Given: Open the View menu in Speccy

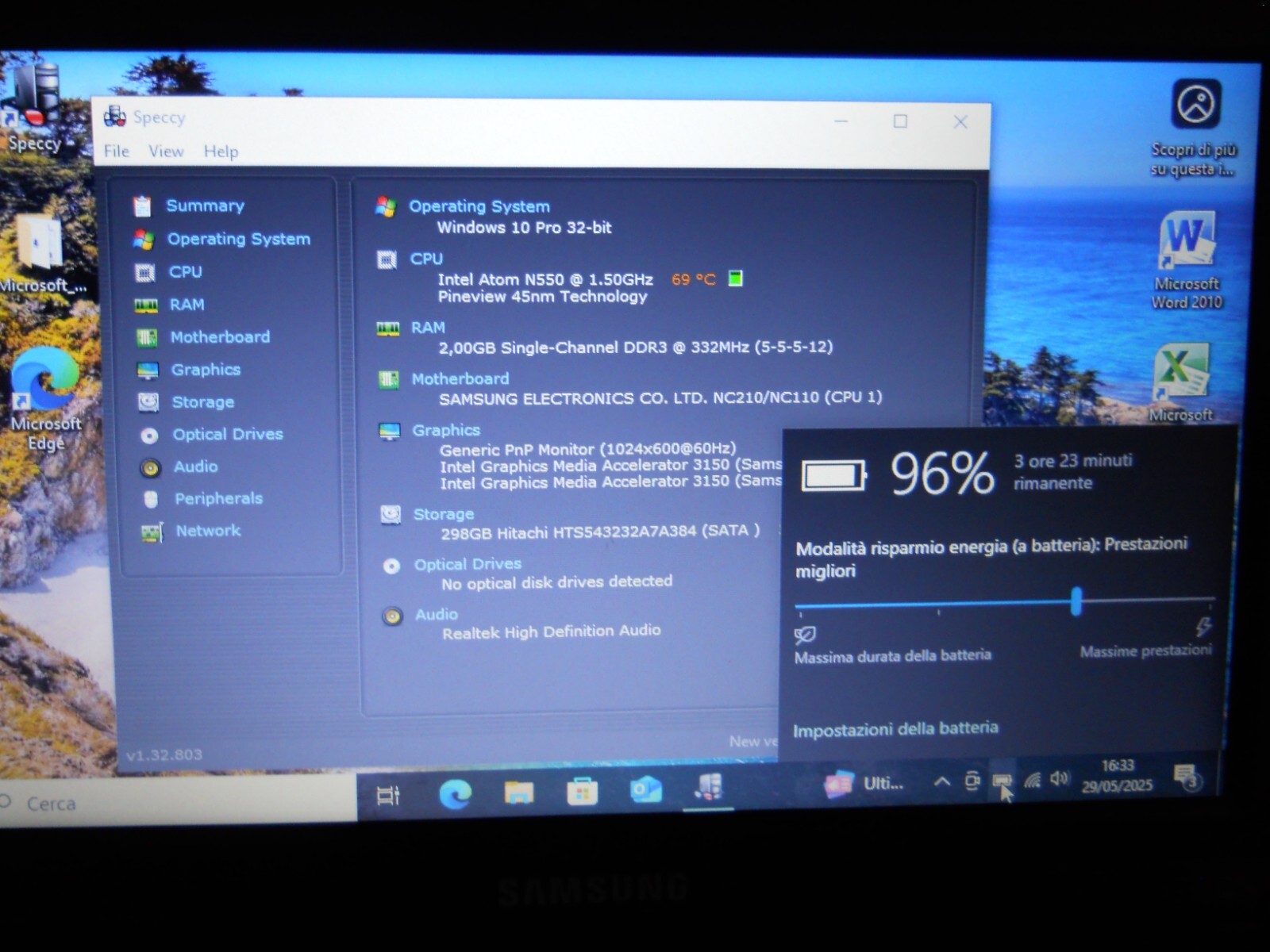Looking at the screenshot, I should 166,151.
